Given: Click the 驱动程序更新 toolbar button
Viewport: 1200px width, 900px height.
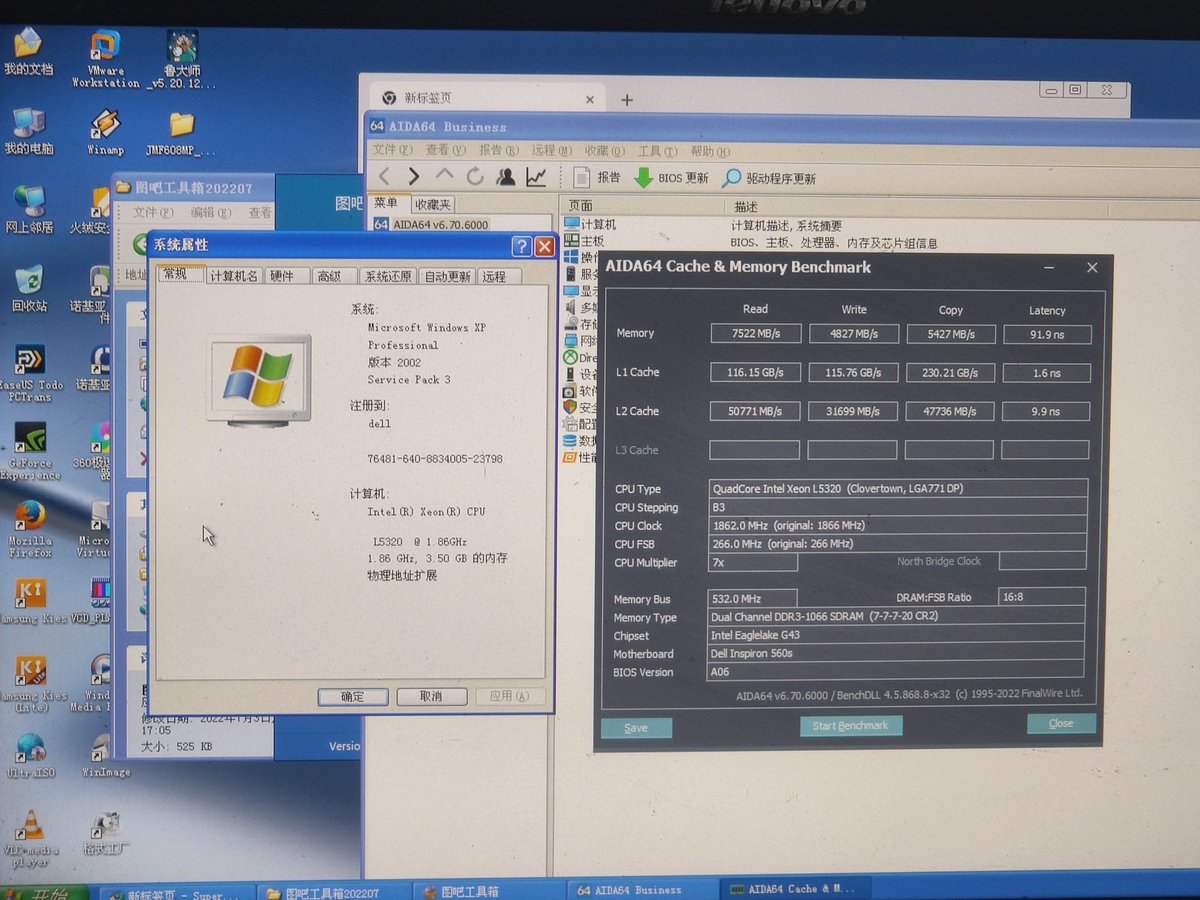Looking at the screenshot, I should [x=769, y=178].
